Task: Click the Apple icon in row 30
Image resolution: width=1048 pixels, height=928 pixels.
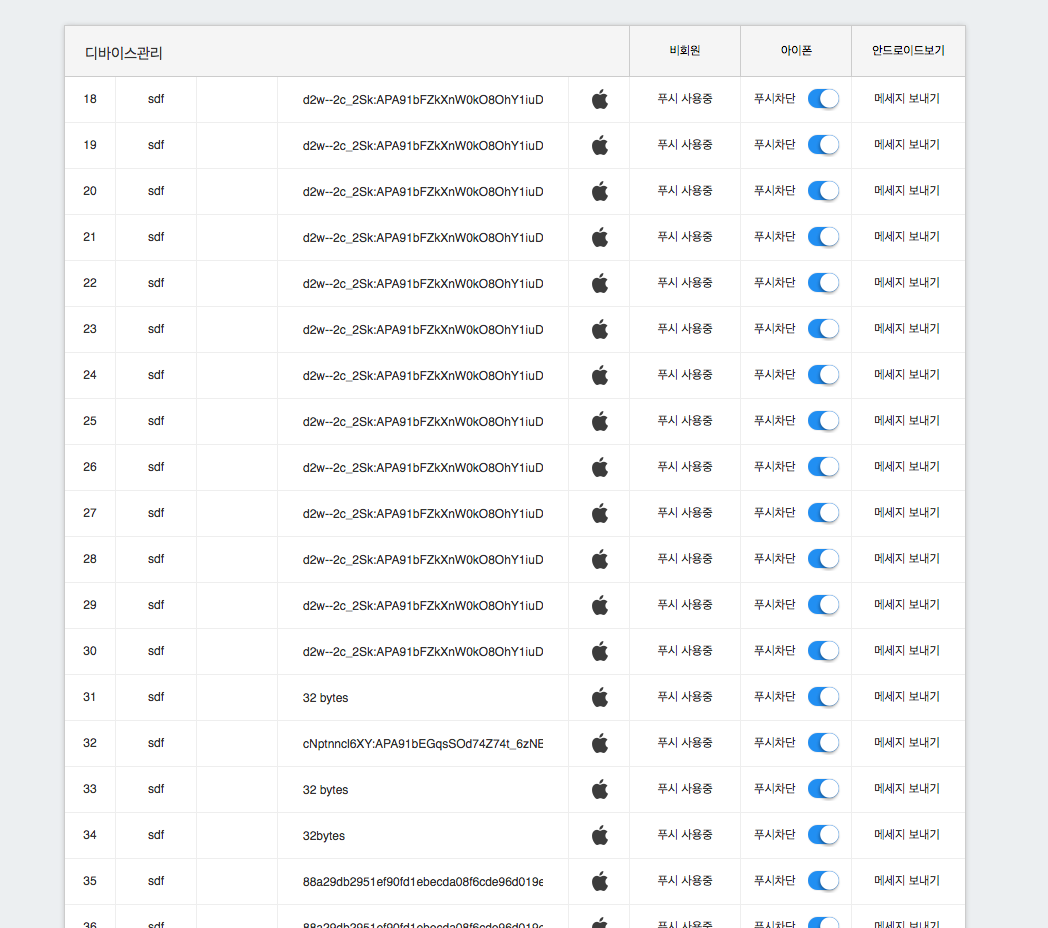Action: coord(599,651)
